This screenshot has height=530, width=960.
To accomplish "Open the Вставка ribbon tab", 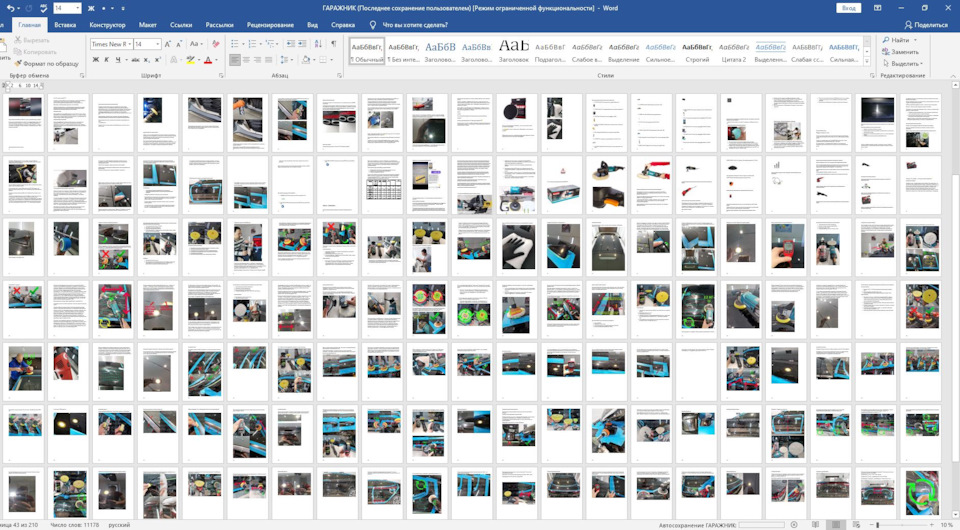I will click(x=65, y=25).
